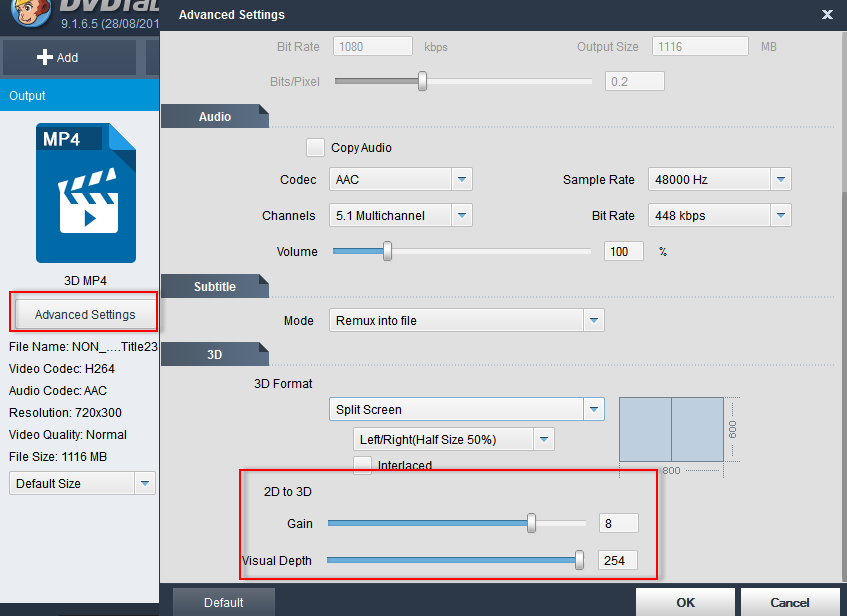Screen dimensions: 847x616
Task: Click the Gain value input field
Action: pyautogui.click(x=618, y=523)
